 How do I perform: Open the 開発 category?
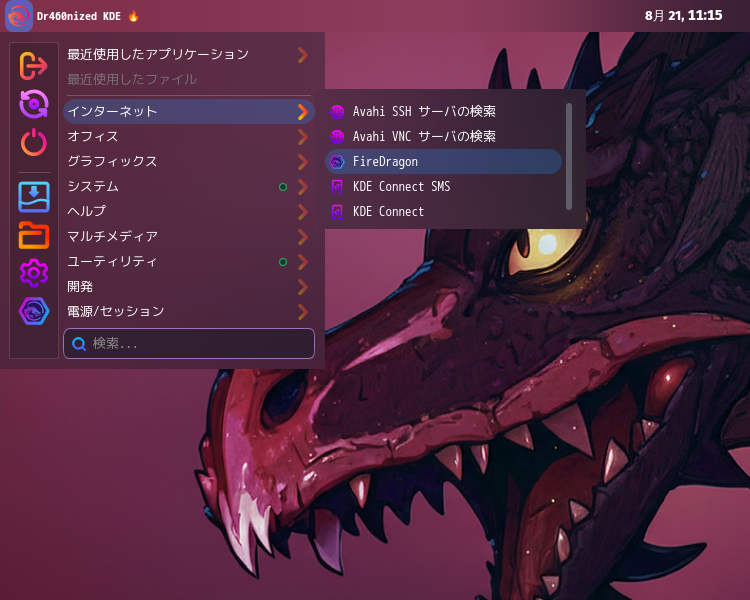point(188,287)
